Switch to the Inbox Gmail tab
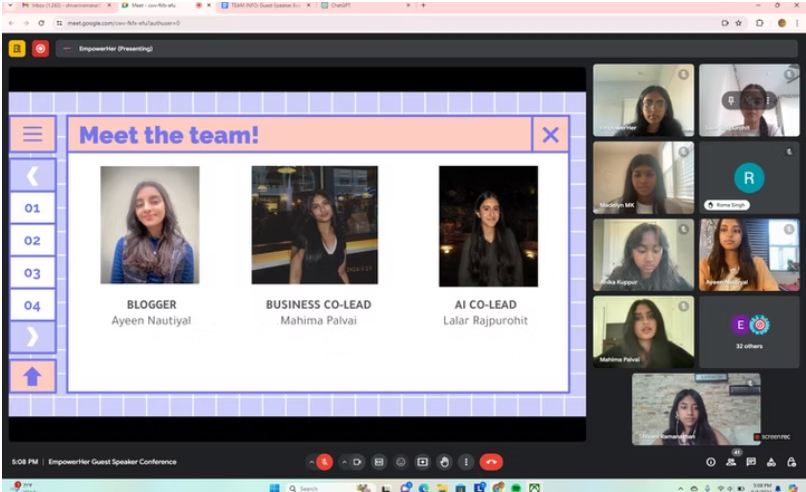806x492 pixels. coord(55,6)
